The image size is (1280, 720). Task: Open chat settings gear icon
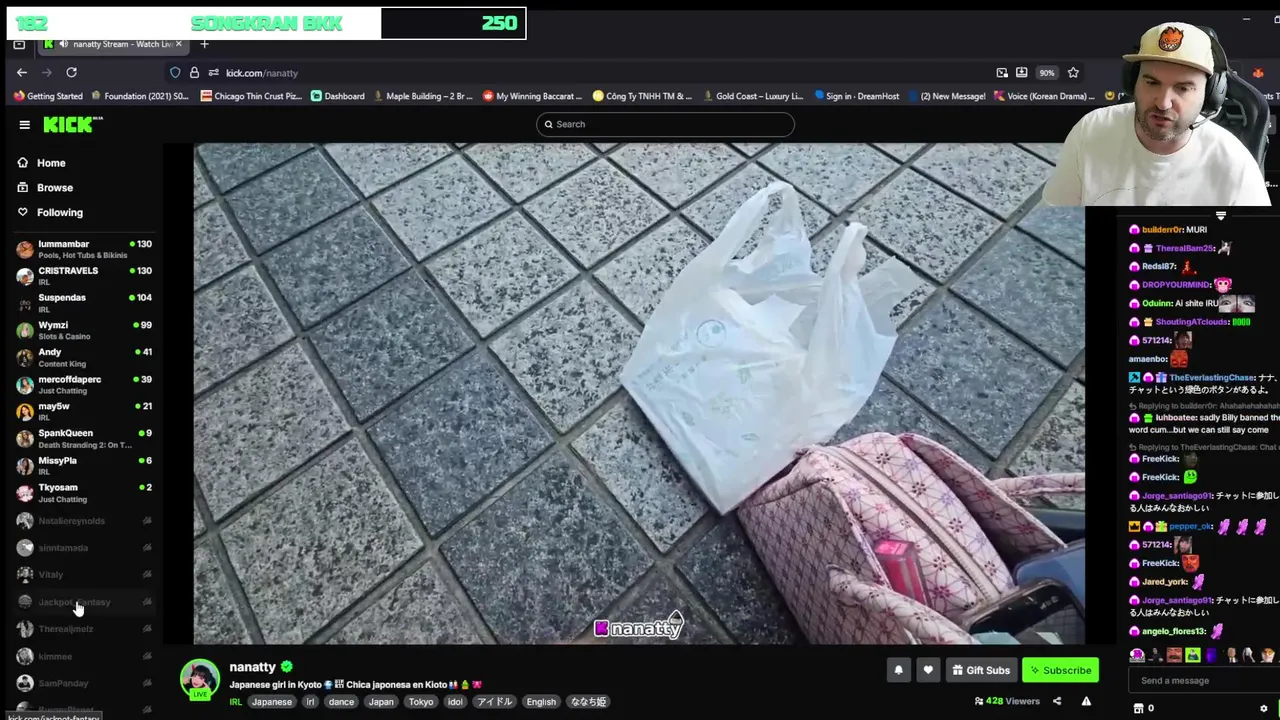(x=1263, y=708)
